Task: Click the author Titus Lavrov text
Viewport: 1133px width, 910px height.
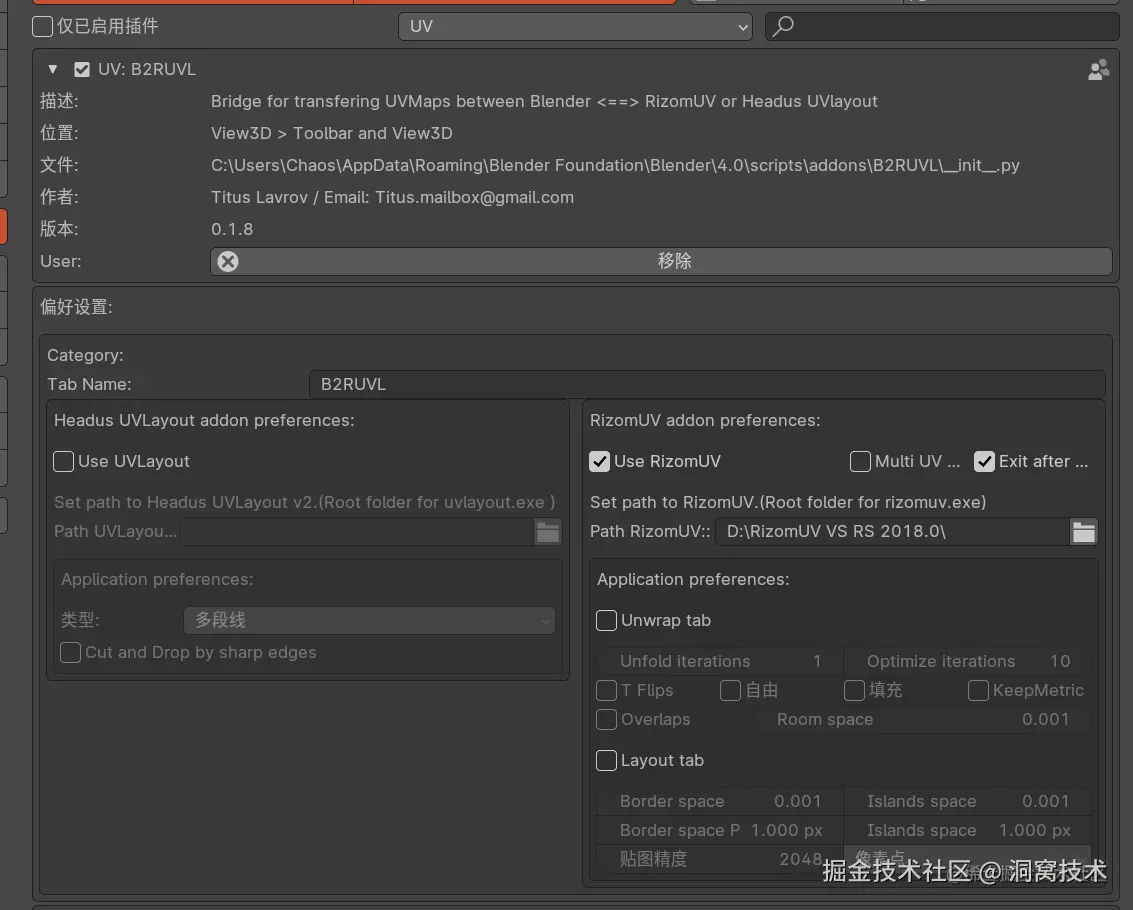Action: point(392,197)
